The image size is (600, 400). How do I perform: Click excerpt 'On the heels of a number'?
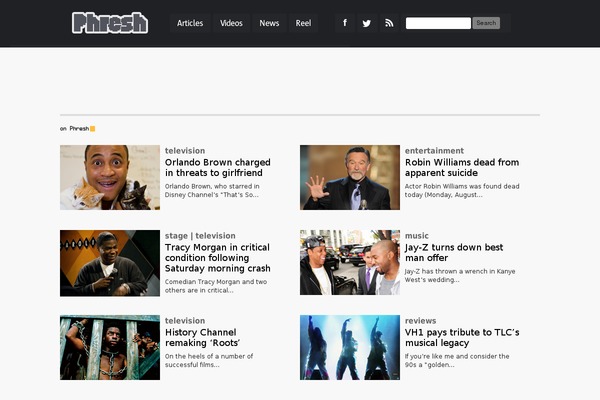click(x=209, y=360)
